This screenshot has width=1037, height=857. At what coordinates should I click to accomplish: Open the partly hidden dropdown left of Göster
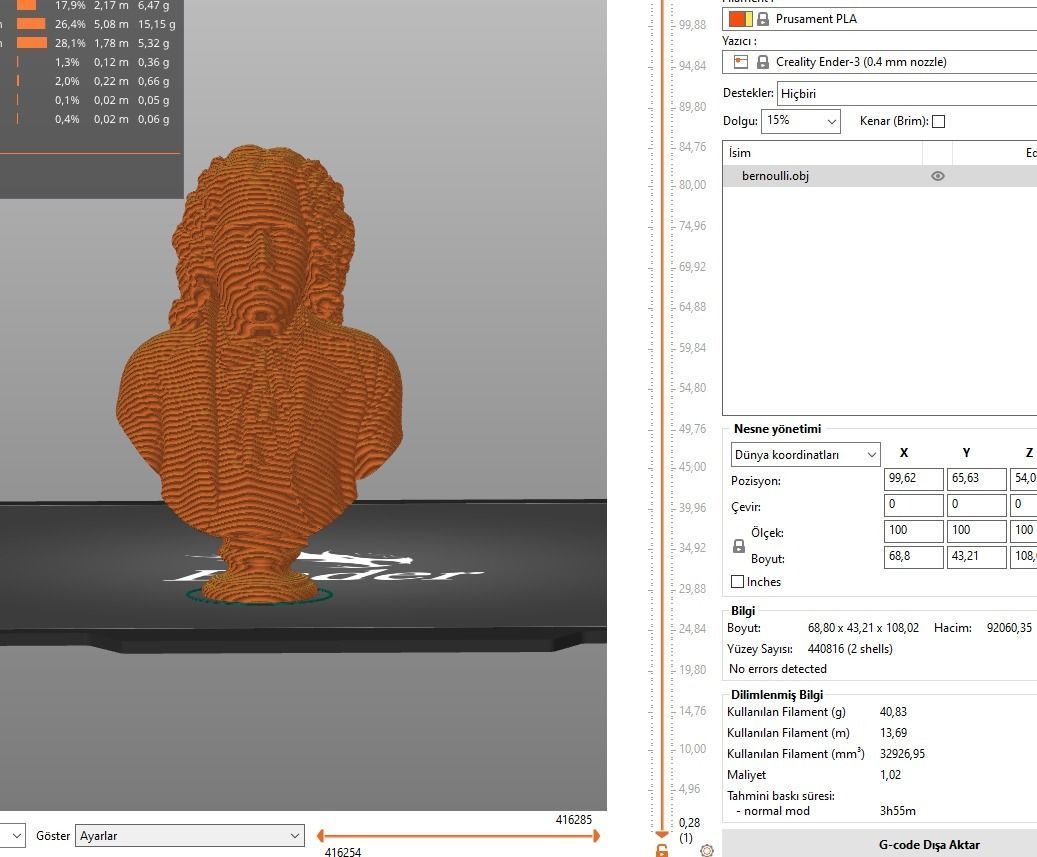[13, 836]
